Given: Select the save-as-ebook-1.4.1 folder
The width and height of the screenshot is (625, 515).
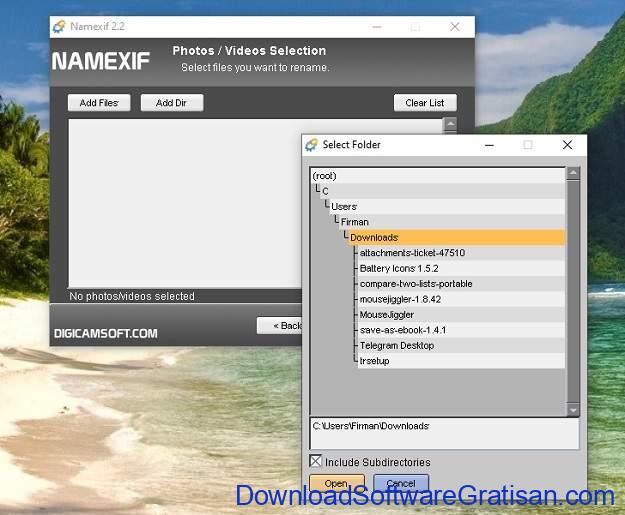Looking at the screenshot, I should coord(462,330).
